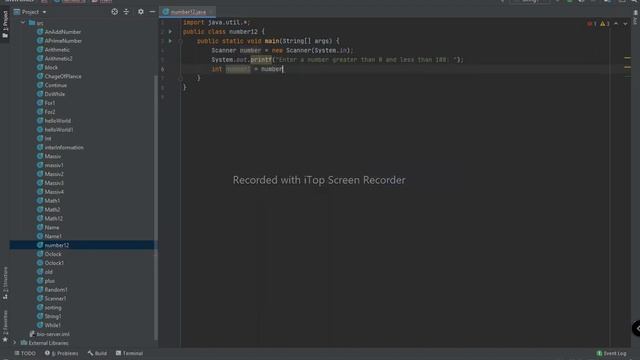Go to previous highlighted error arrow

pos(616,24)
